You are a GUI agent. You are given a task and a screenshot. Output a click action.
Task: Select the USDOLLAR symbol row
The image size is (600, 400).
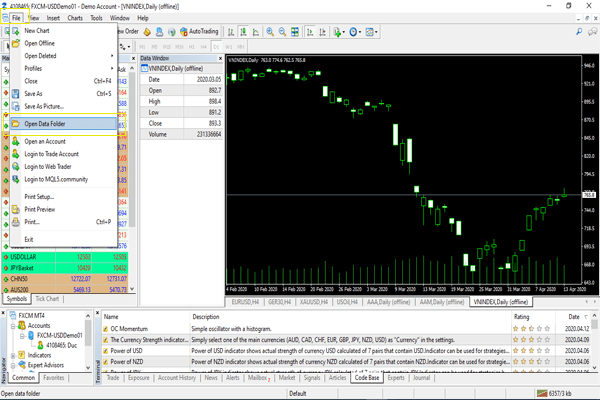65,257
